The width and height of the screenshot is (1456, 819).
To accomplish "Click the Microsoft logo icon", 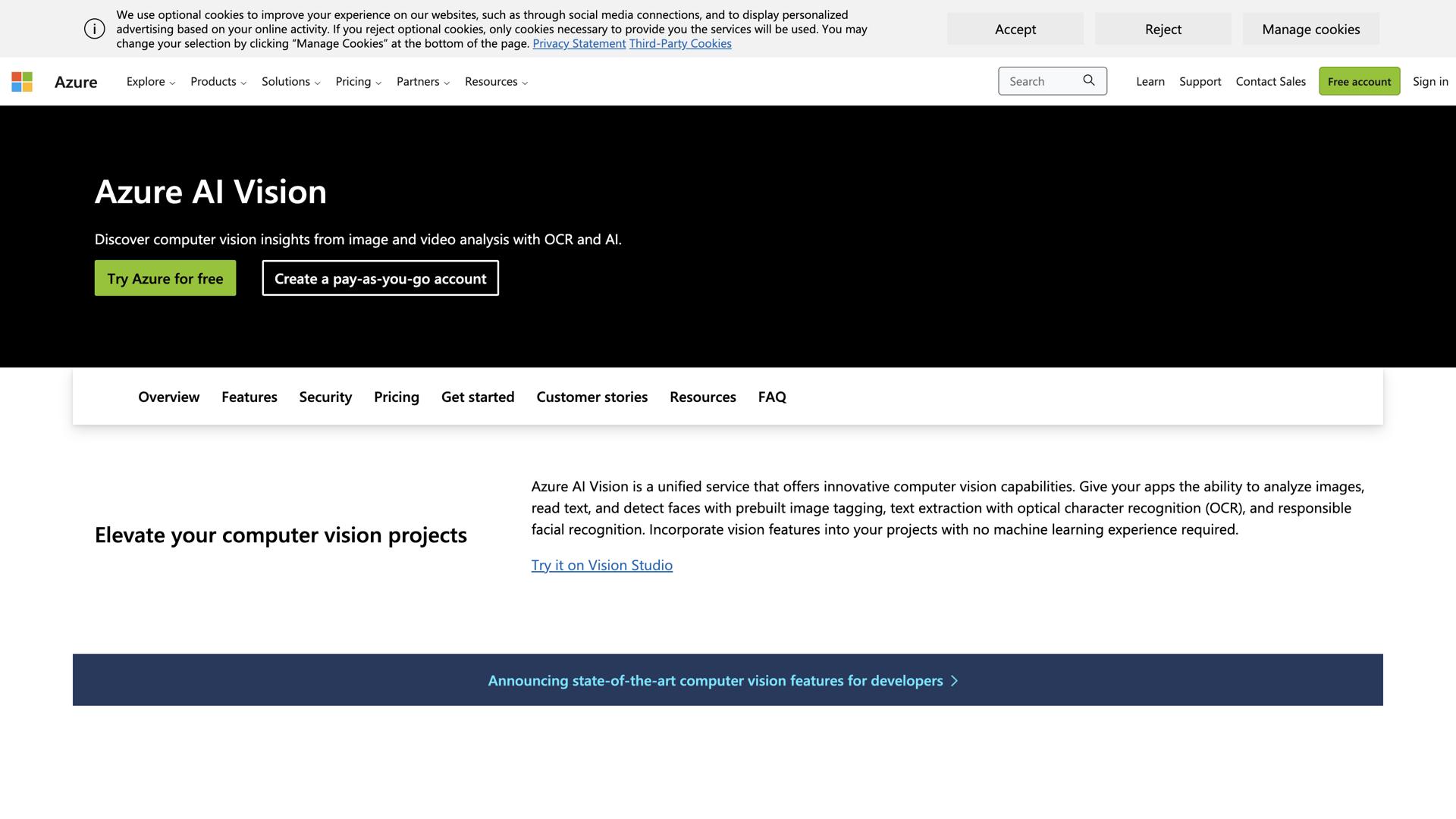I will [x=22, y=81].
